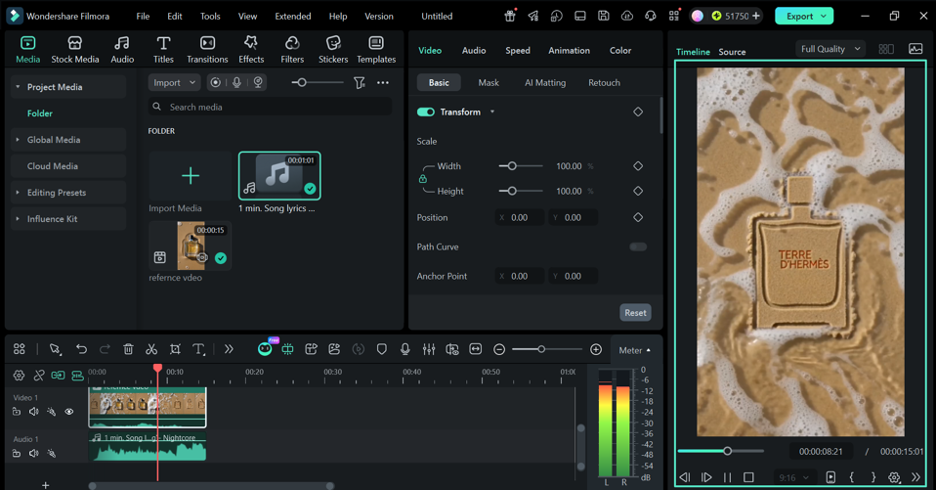Switch preview to Source

(732, 52)
